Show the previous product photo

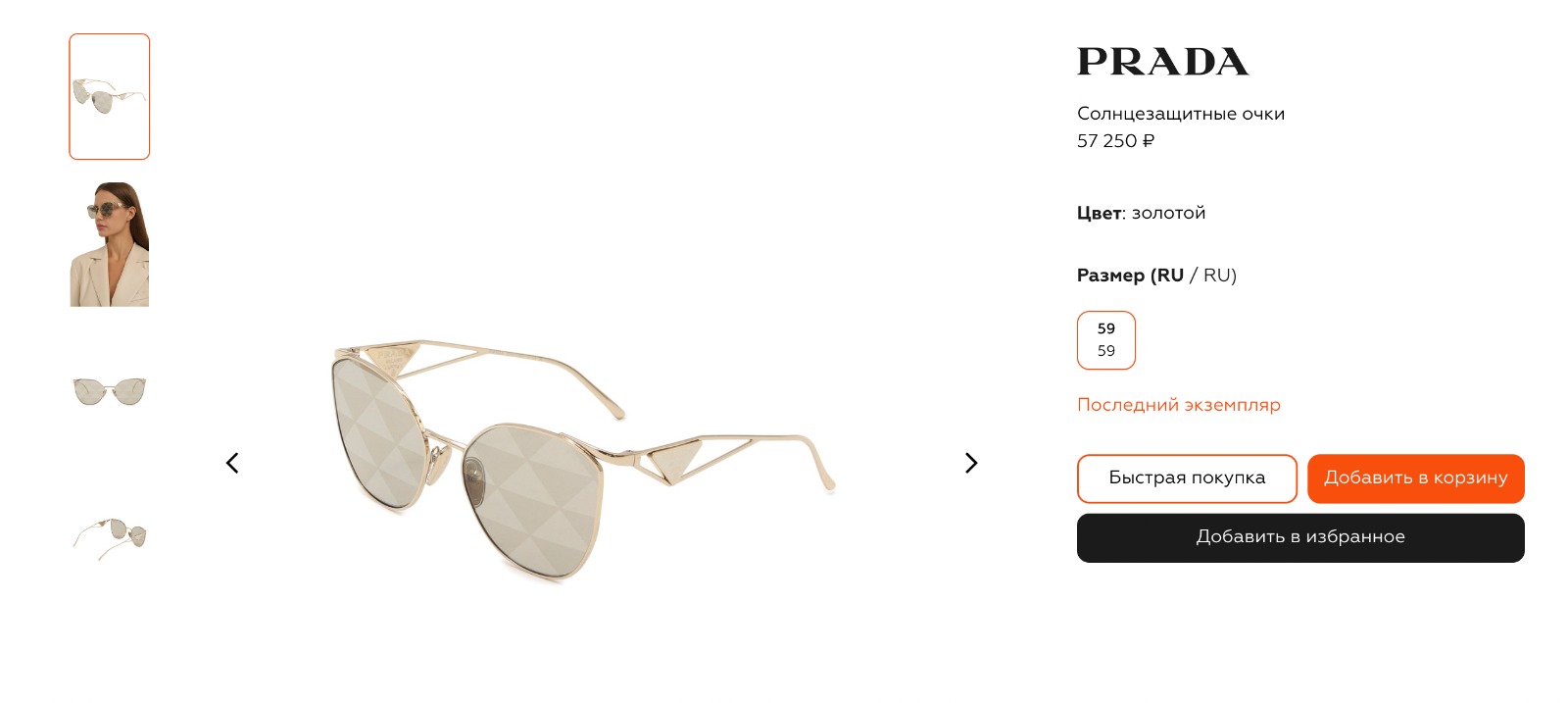[232, 463]
